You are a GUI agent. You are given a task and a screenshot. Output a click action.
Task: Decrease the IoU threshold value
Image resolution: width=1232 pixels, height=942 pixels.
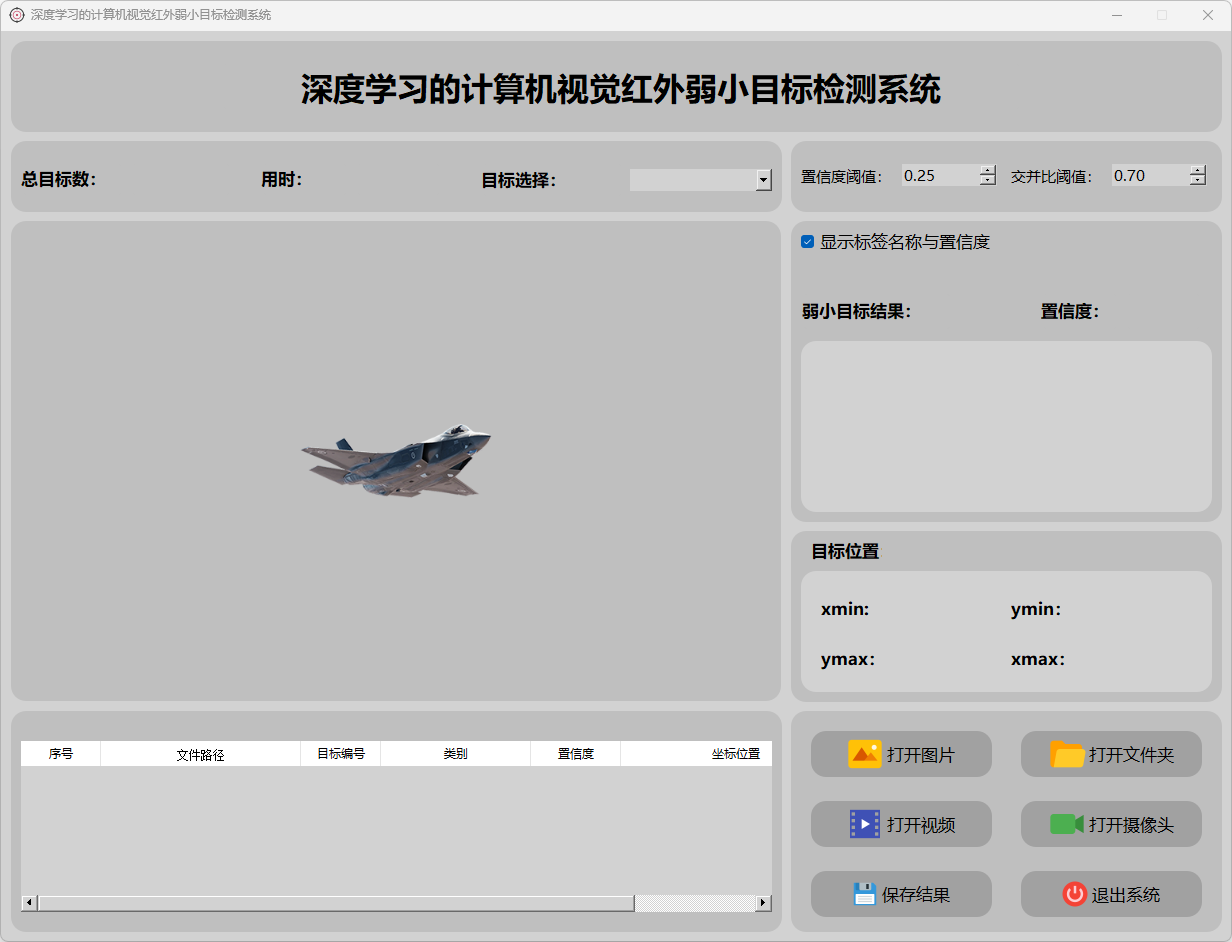tap(1198, 181)
